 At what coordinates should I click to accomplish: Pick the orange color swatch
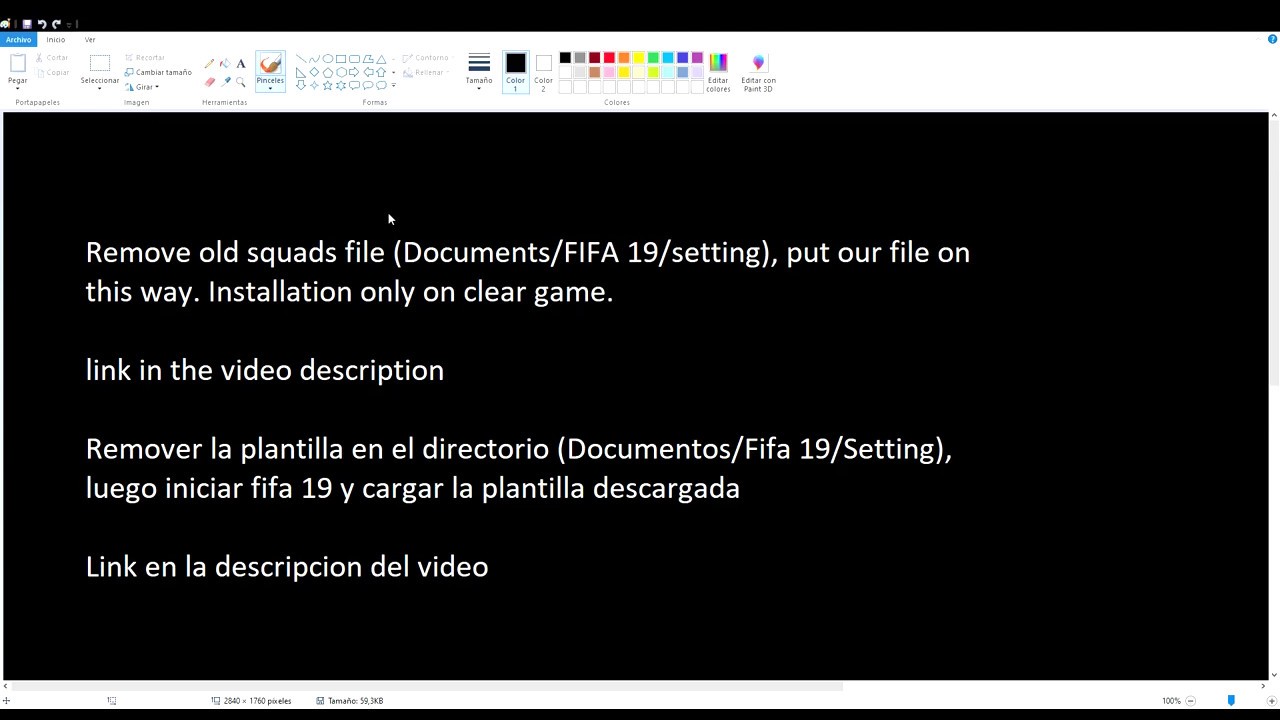point(624,58)
